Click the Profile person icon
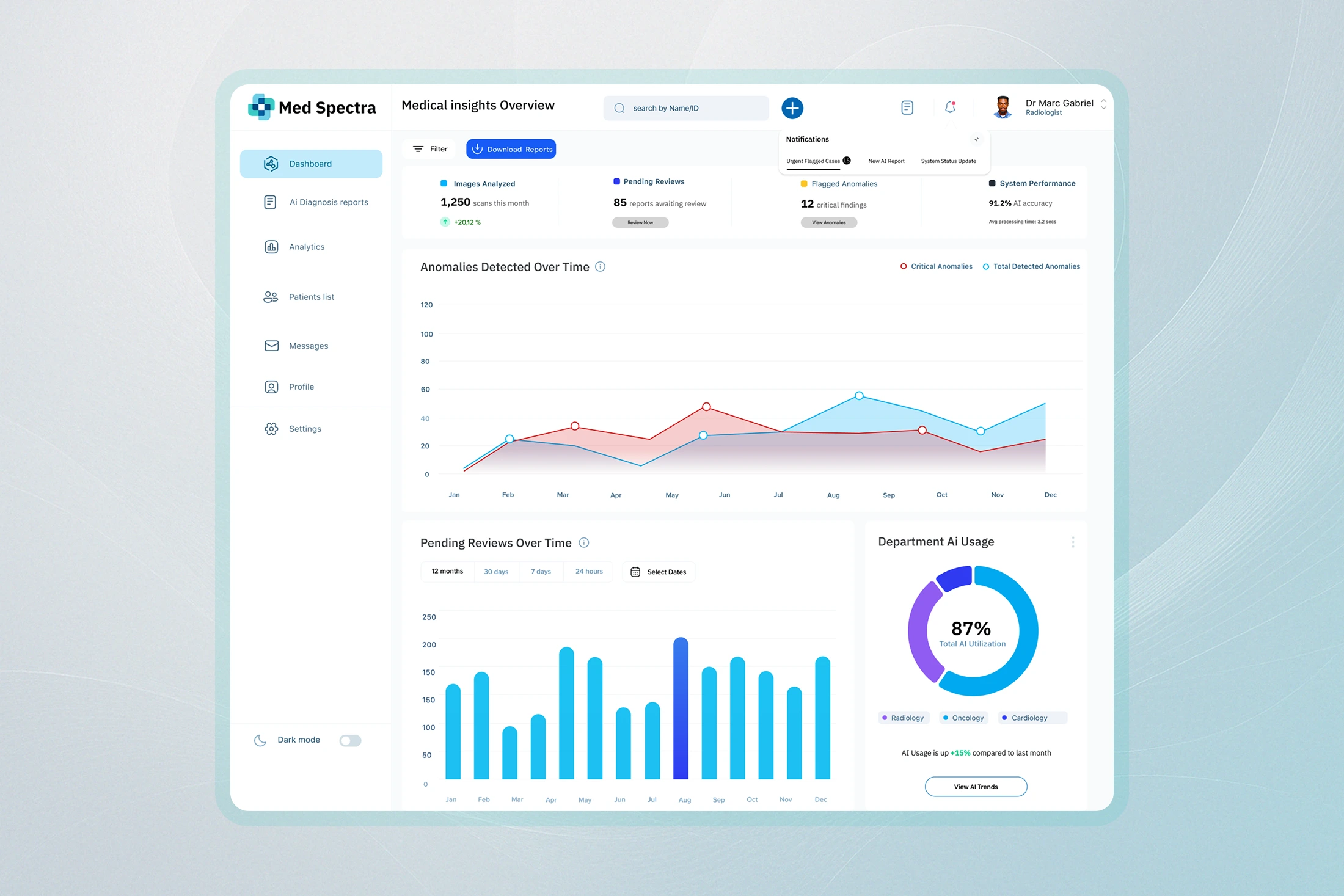Image resolution: width=1344 pixels, height=896 pixels. [x=271, y=387]
